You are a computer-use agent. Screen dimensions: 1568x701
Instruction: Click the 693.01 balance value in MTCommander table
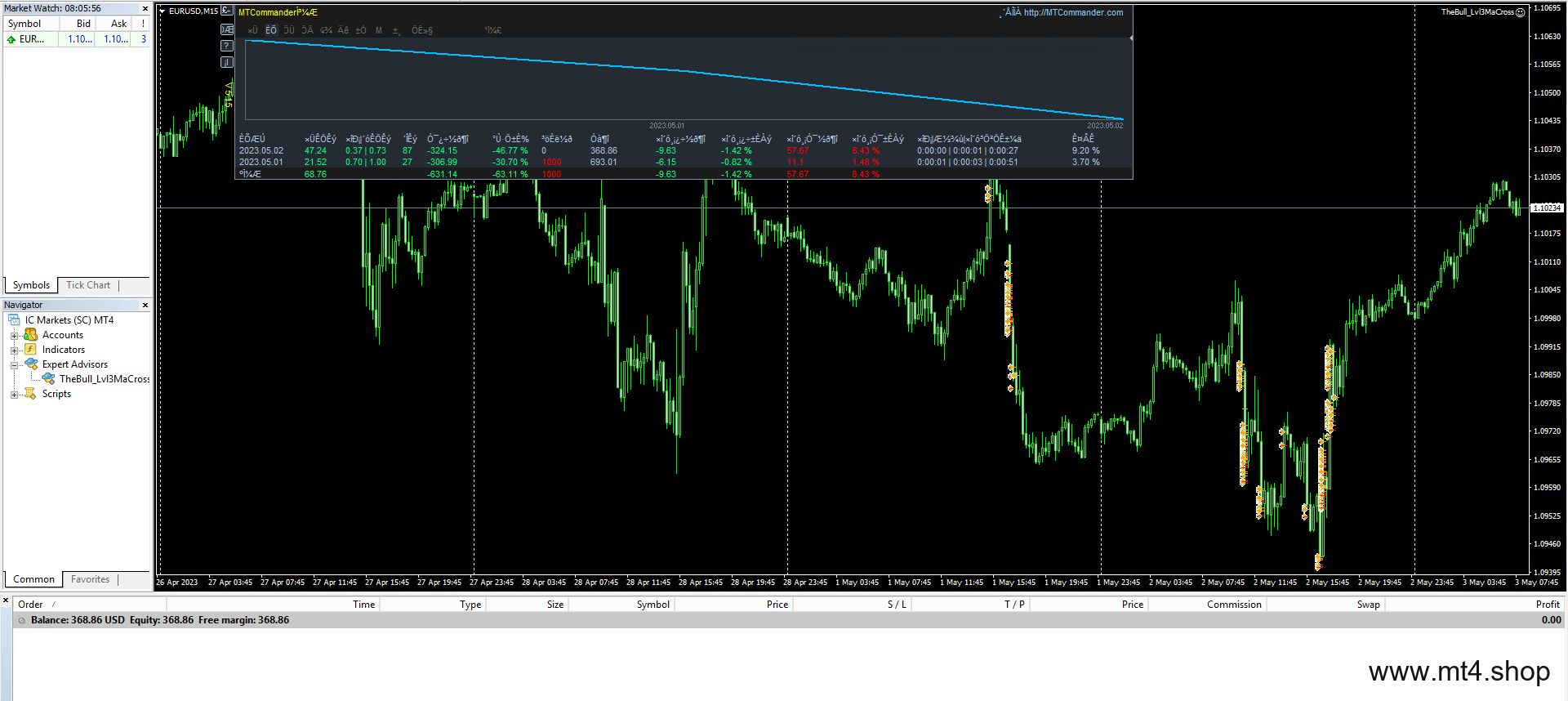604,162
